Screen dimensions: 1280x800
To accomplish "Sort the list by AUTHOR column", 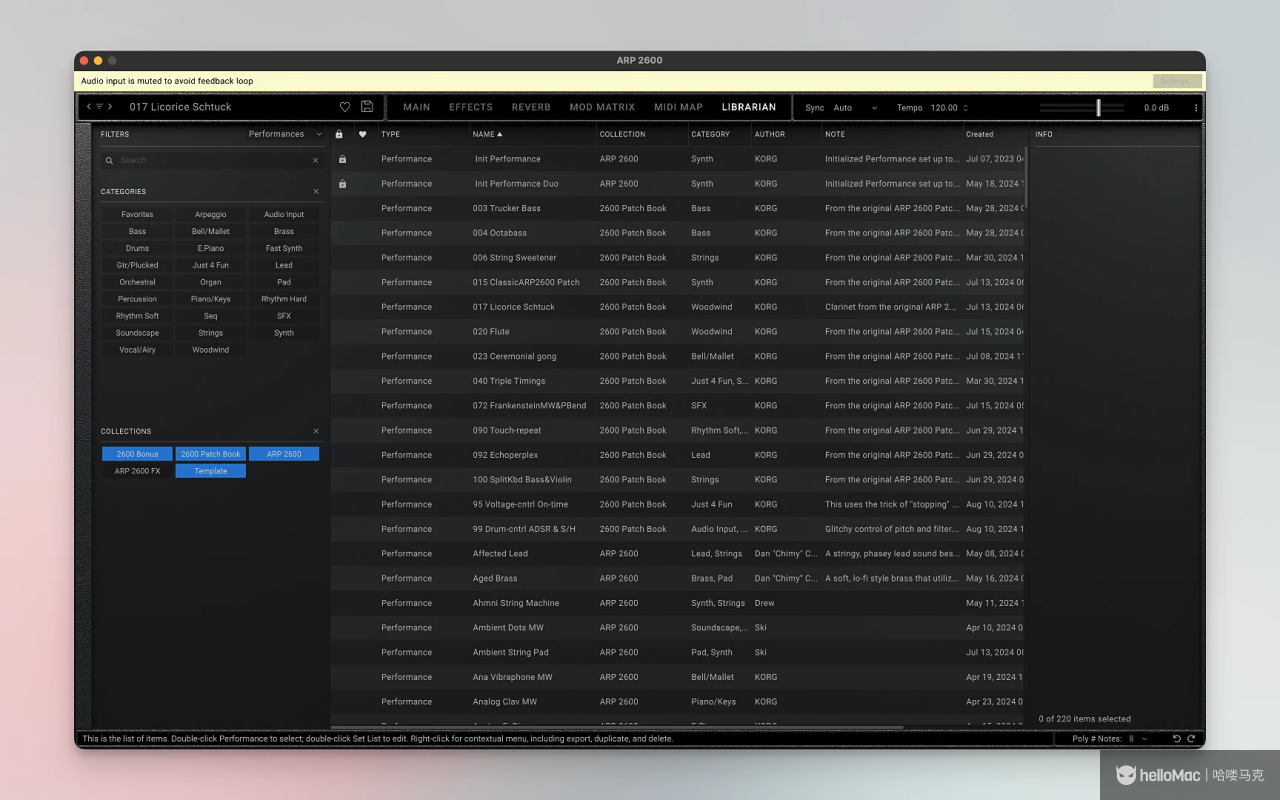I will point(770,134).
